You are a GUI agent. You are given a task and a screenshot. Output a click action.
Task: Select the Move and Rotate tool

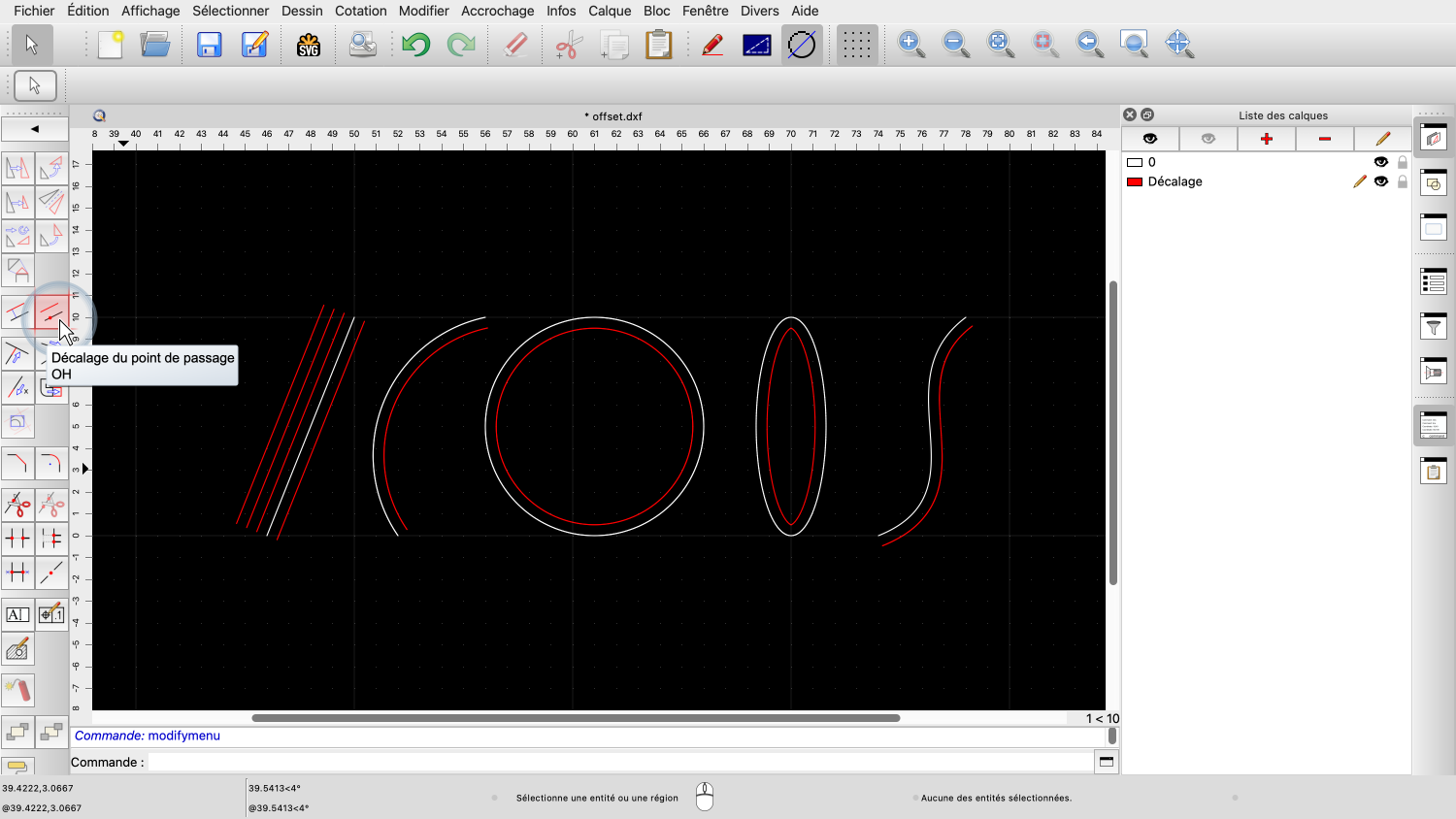(17, 236)
